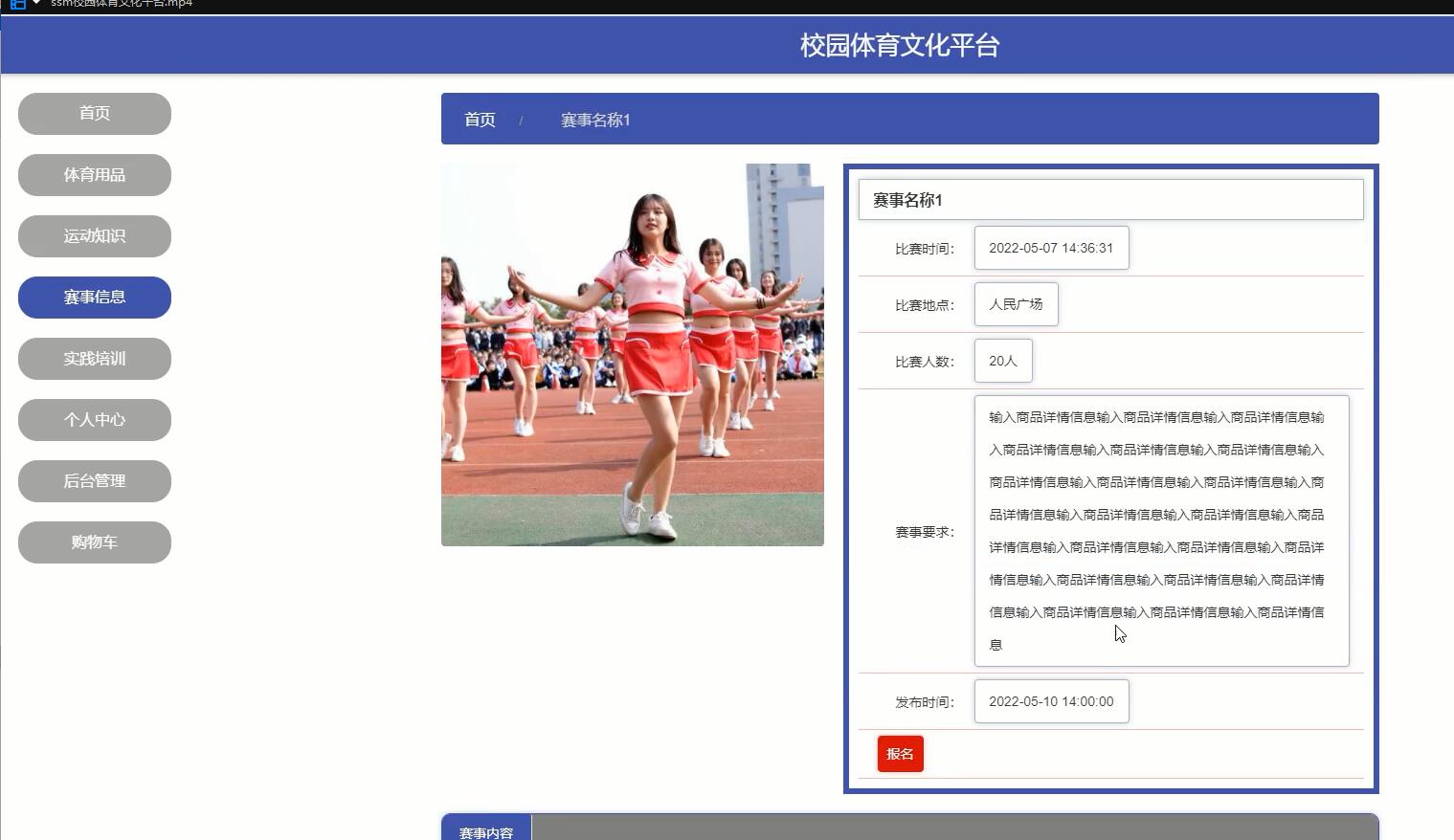Switch to the 赛事内容 tab
Viewport: 1454px width, 840px height.
[x=485, y=830]
